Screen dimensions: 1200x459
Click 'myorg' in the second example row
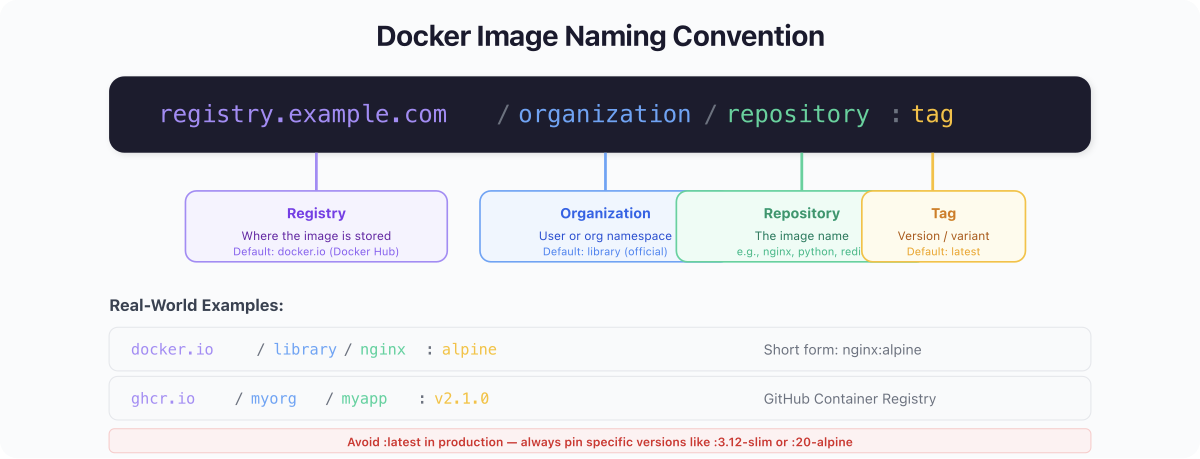pyautogui.click(x=274, y=398)
